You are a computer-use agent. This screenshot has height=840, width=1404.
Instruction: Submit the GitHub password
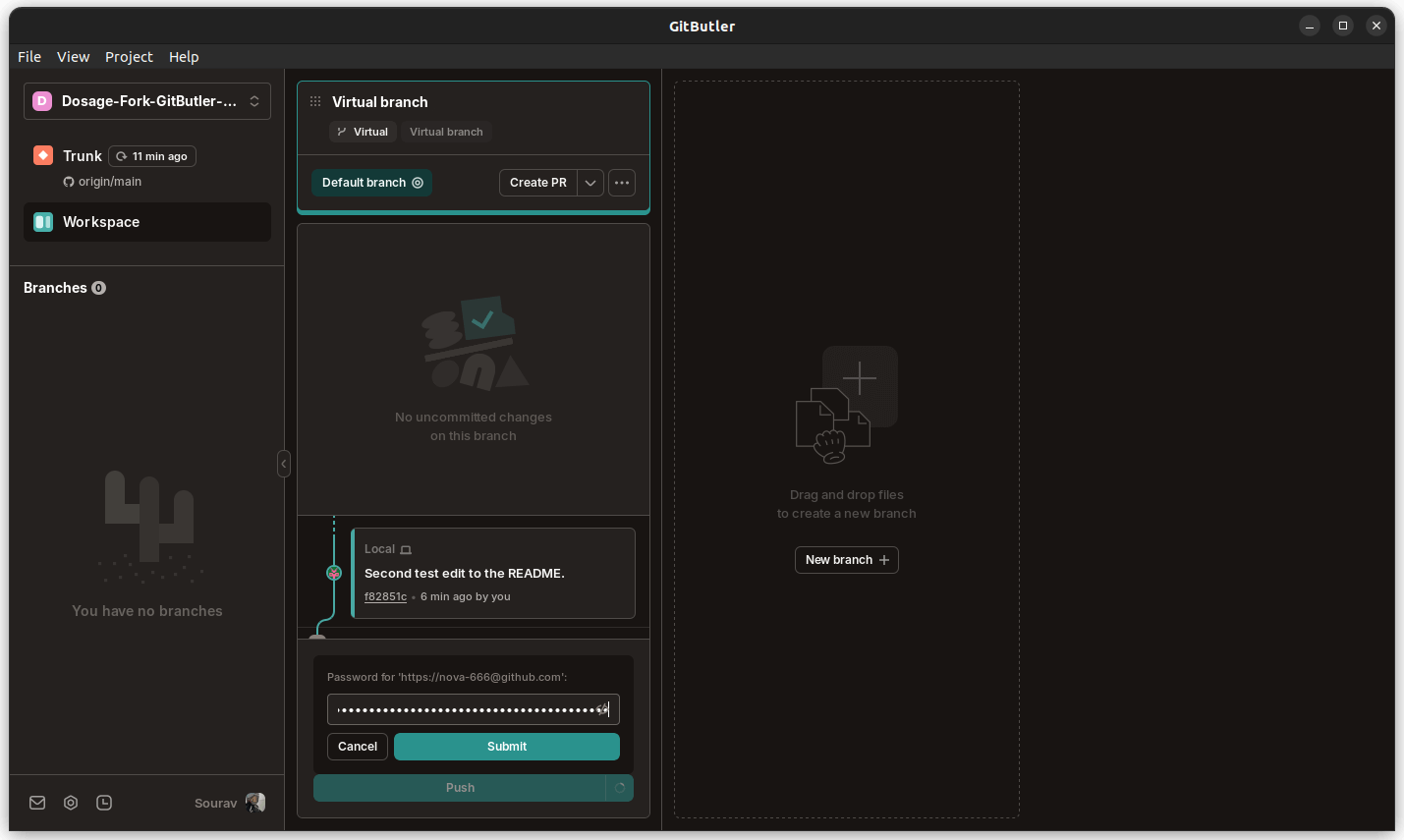coord(506,746)
